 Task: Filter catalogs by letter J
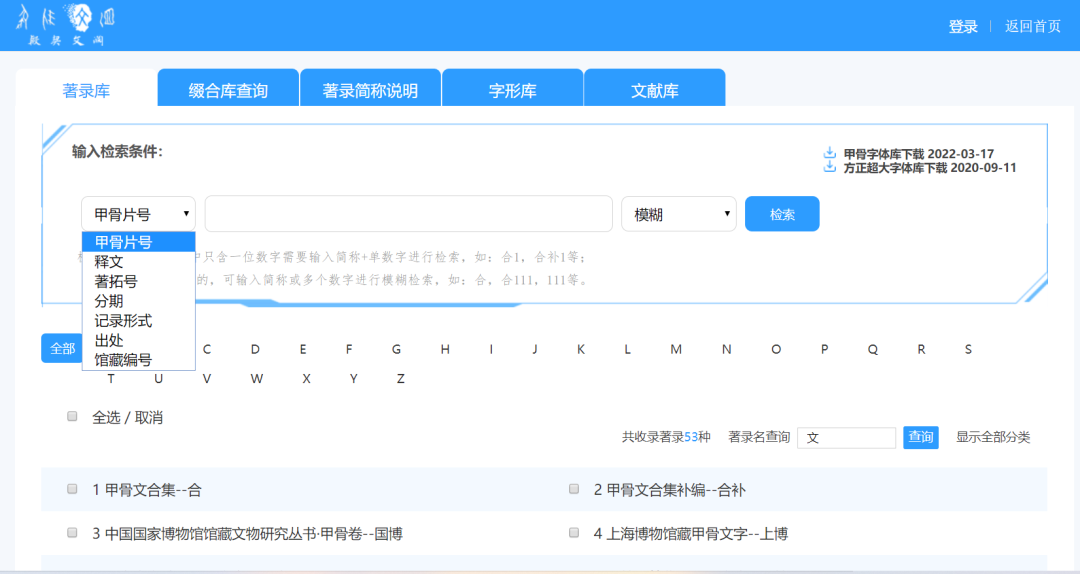tap(534, 349)
